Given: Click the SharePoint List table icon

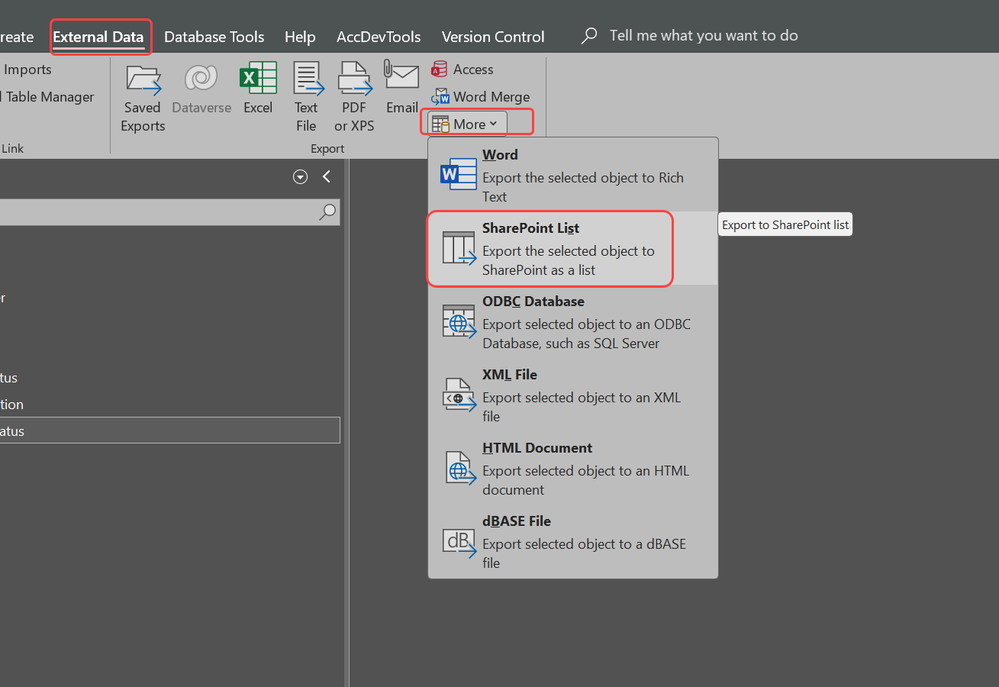Looking at the screenshot, I should pos(459,248).
